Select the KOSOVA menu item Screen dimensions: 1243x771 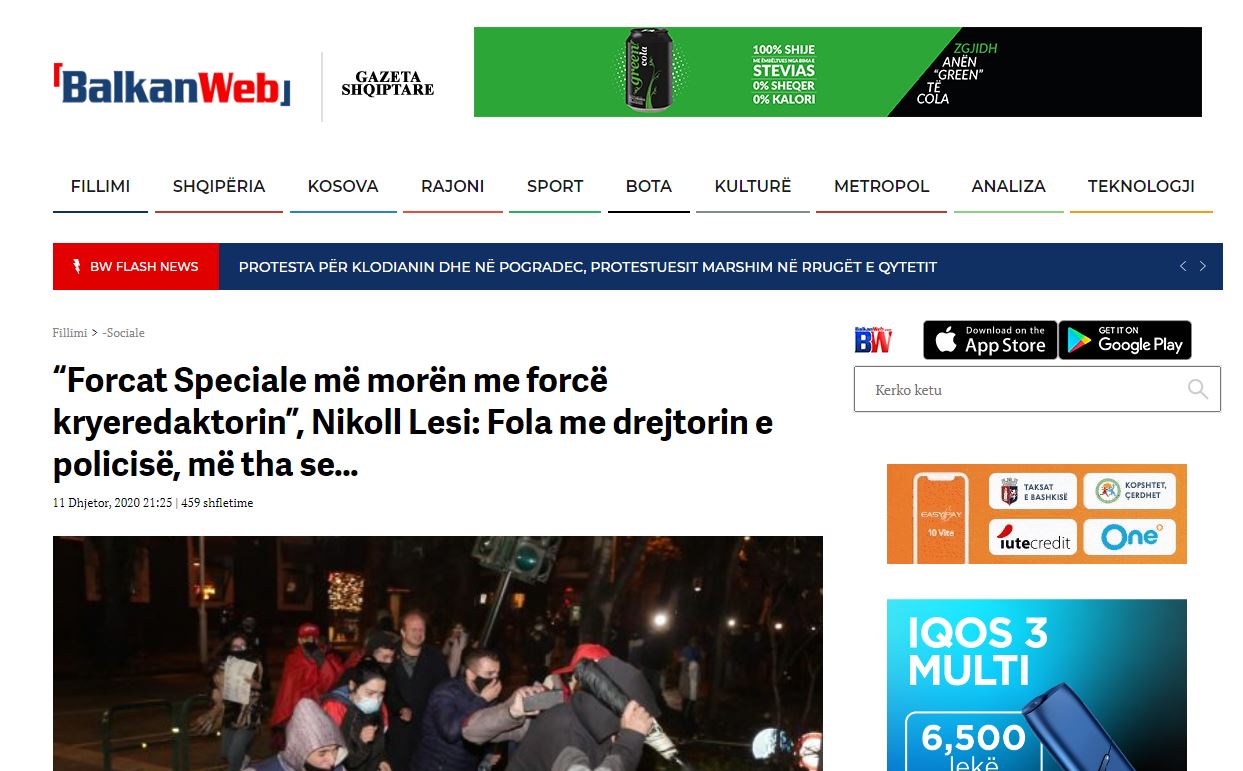343,186
